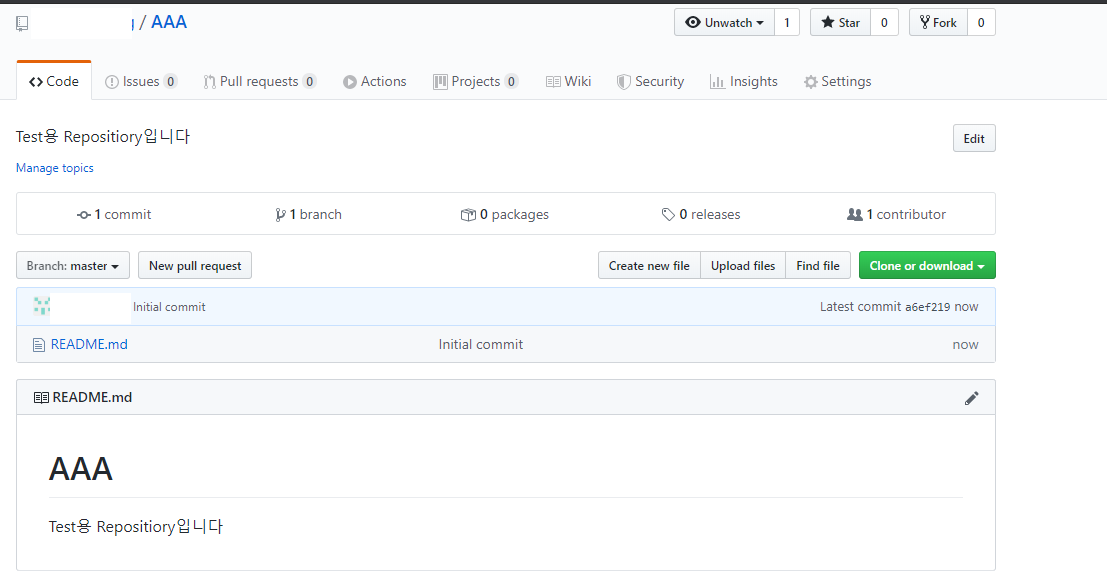Fork the AAA repository
This screenshot has height=572, width=1107.
coord(938,23)
